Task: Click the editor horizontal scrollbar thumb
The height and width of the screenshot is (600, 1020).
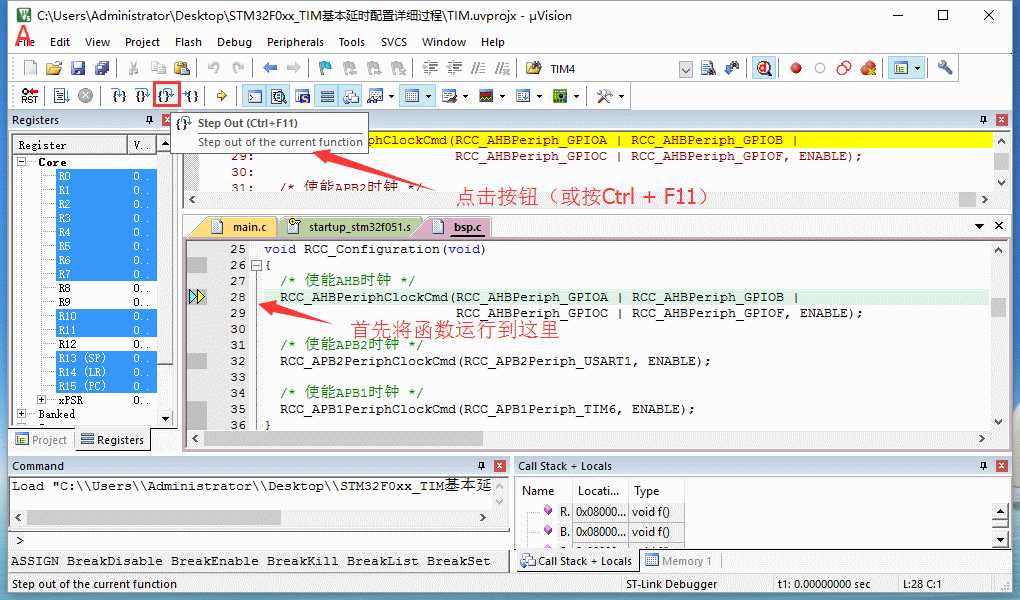Action: click(x=343, y=439)
